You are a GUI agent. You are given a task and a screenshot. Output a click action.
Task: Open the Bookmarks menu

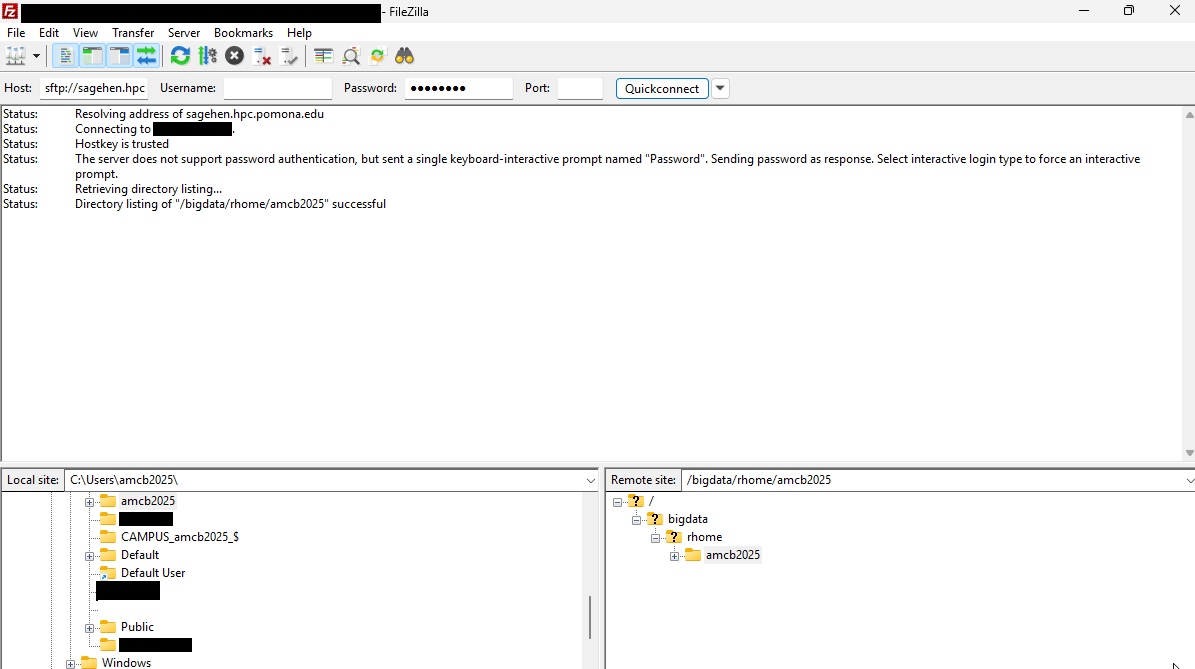(x=243, y=33)
